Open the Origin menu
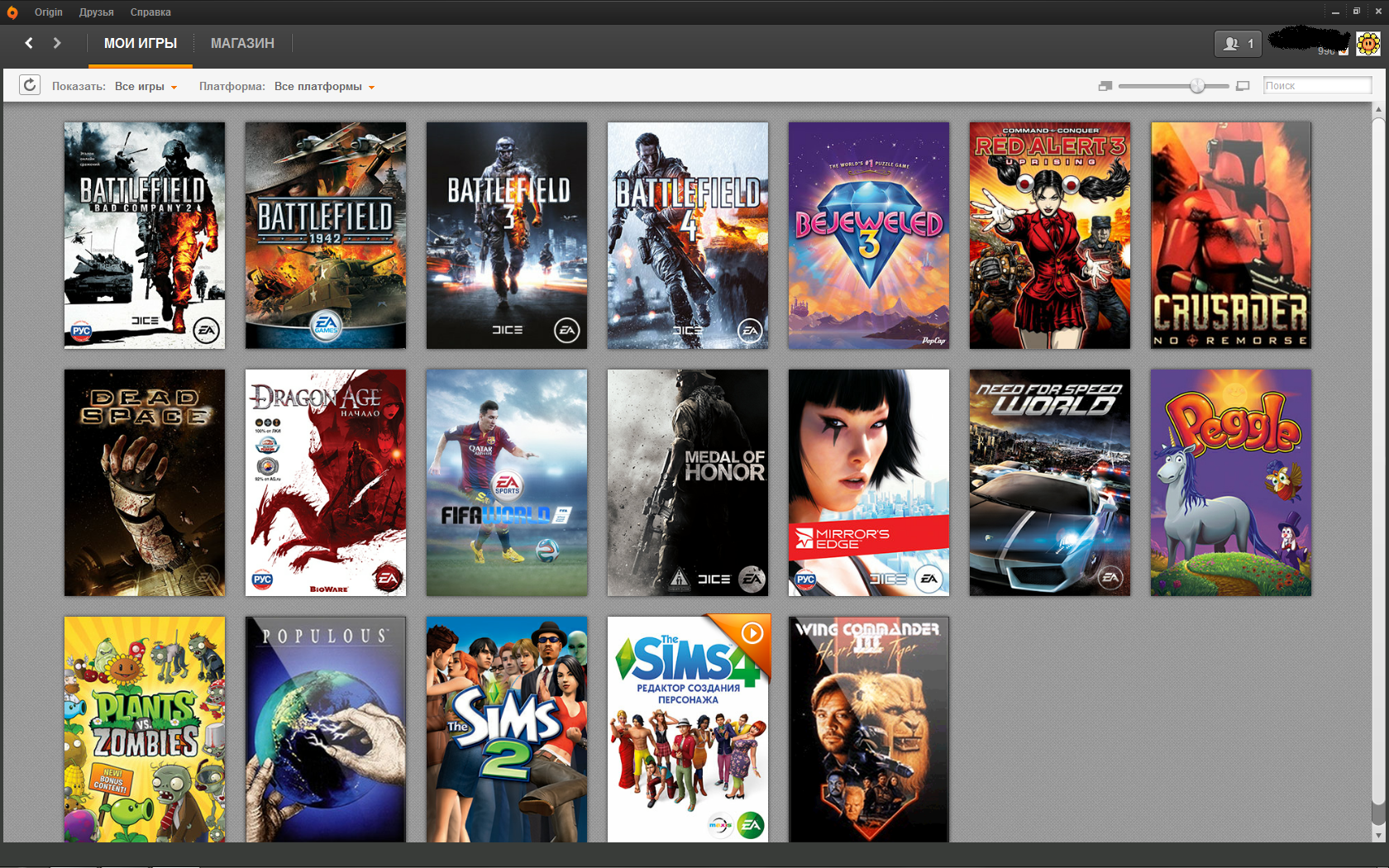 [x=49, y=12]
